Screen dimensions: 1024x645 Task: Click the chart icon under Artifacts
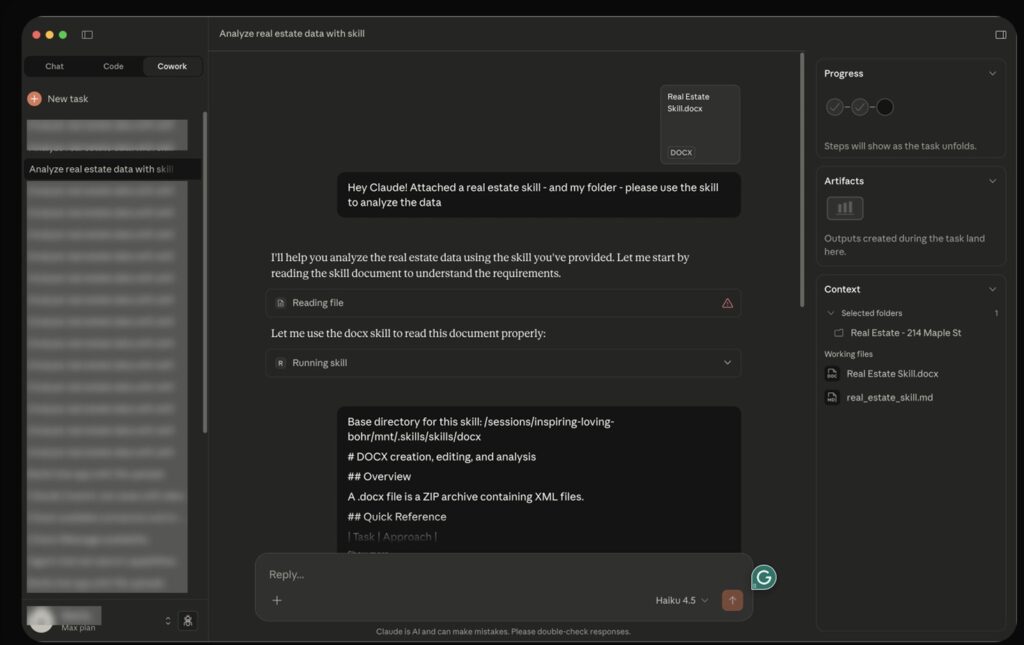[x=844, y=208]
